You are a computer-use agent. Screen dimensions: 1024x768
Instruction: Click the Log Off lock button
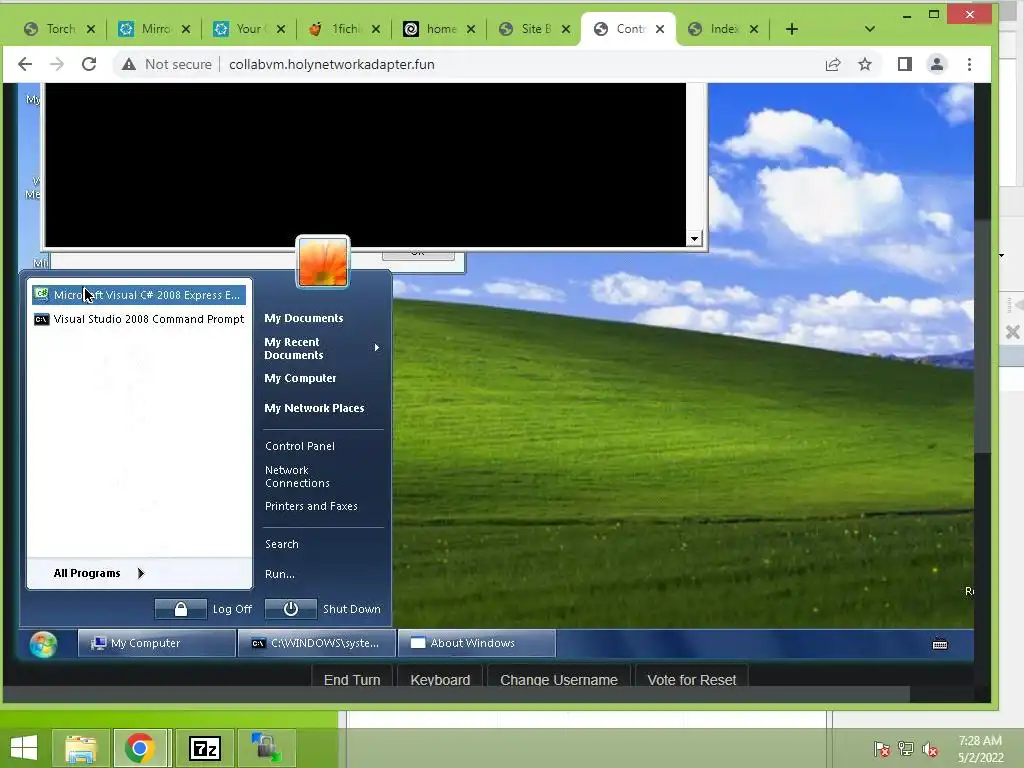[x=181, y=609]
